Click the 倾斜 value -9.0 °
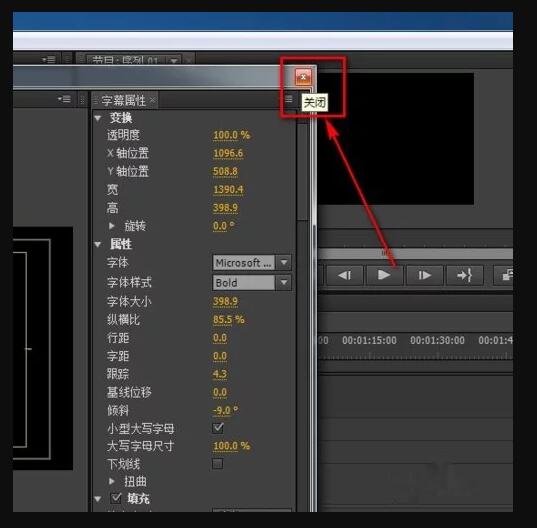 tap(225, 410)
